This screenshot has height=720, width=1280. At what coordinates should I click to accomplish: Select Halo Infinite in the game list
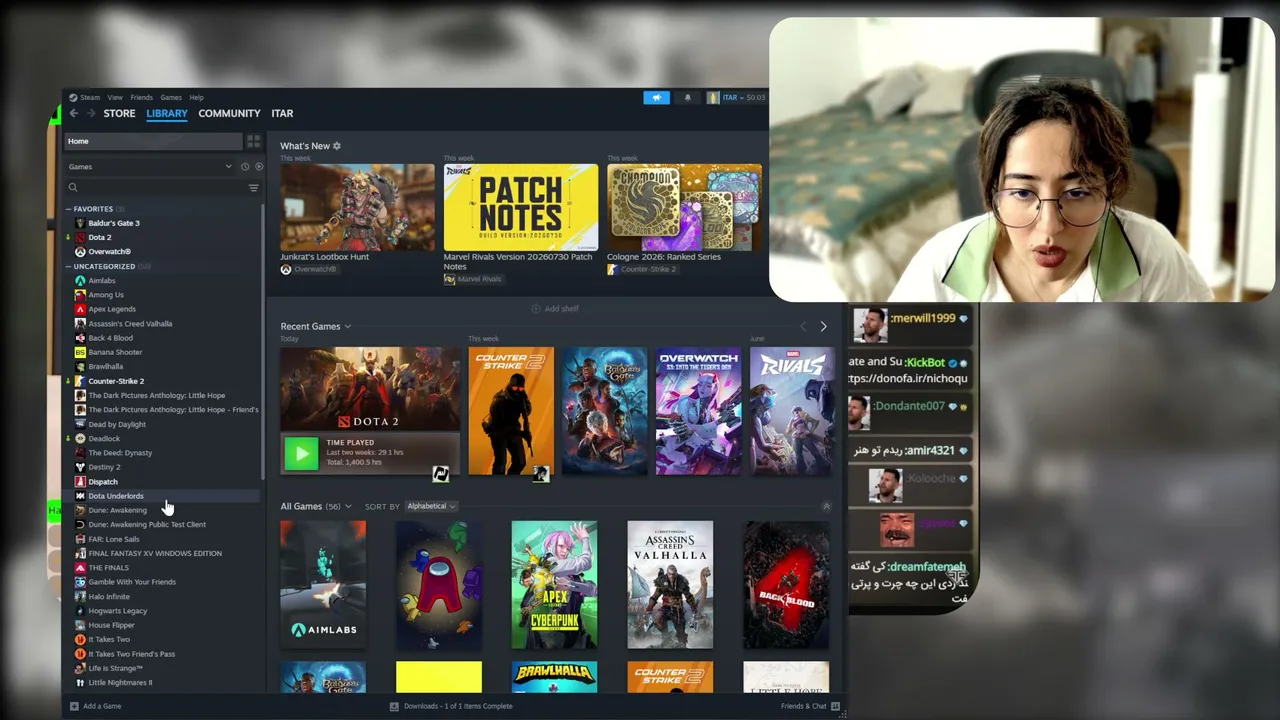[109, 597]
